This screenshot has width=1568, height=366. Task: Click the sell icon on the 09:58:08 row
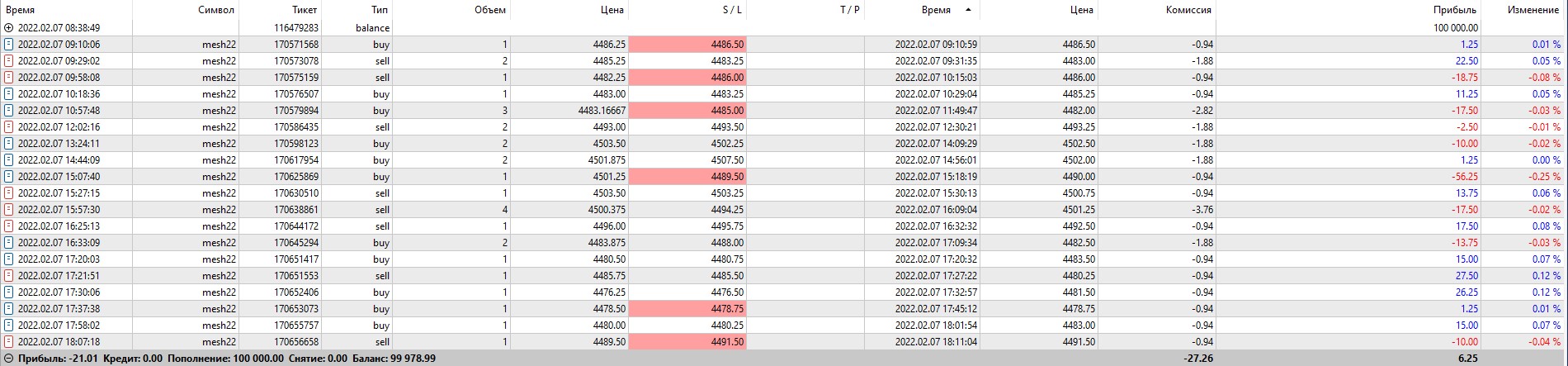click(x=8, y=78)
